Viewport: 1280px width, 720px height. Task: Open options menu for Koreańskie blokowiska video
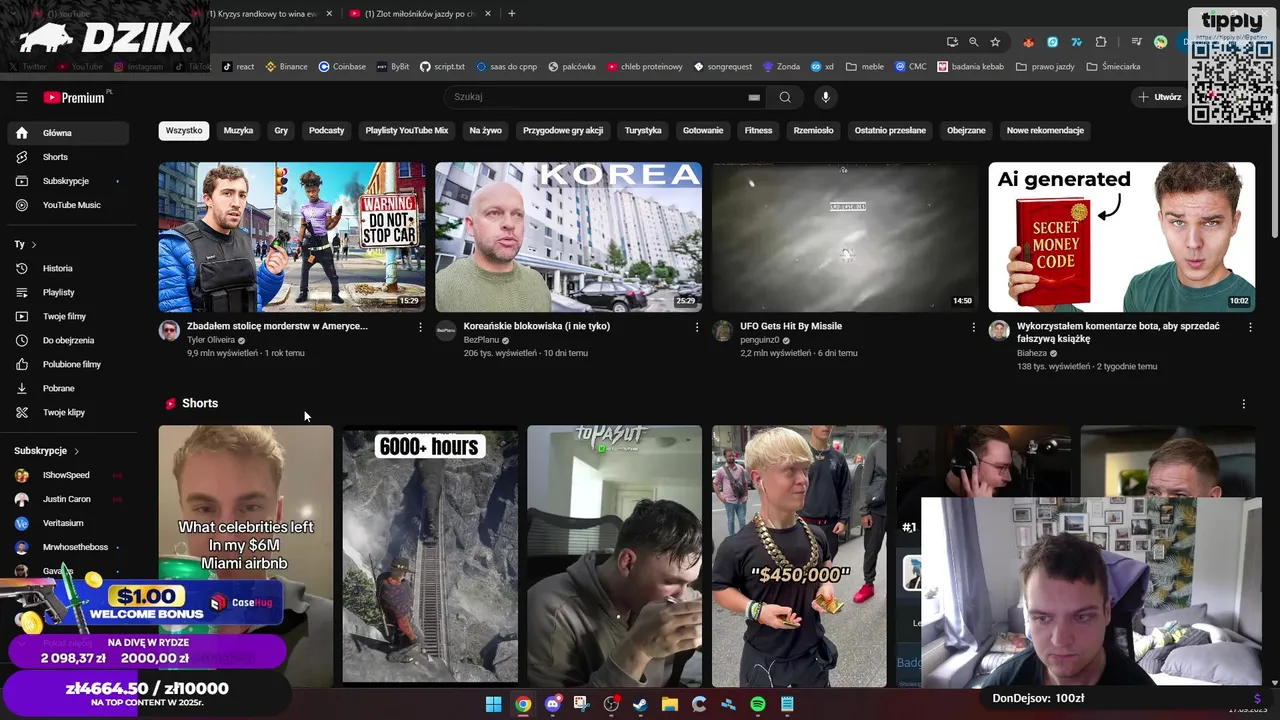[x=697, y=327]
